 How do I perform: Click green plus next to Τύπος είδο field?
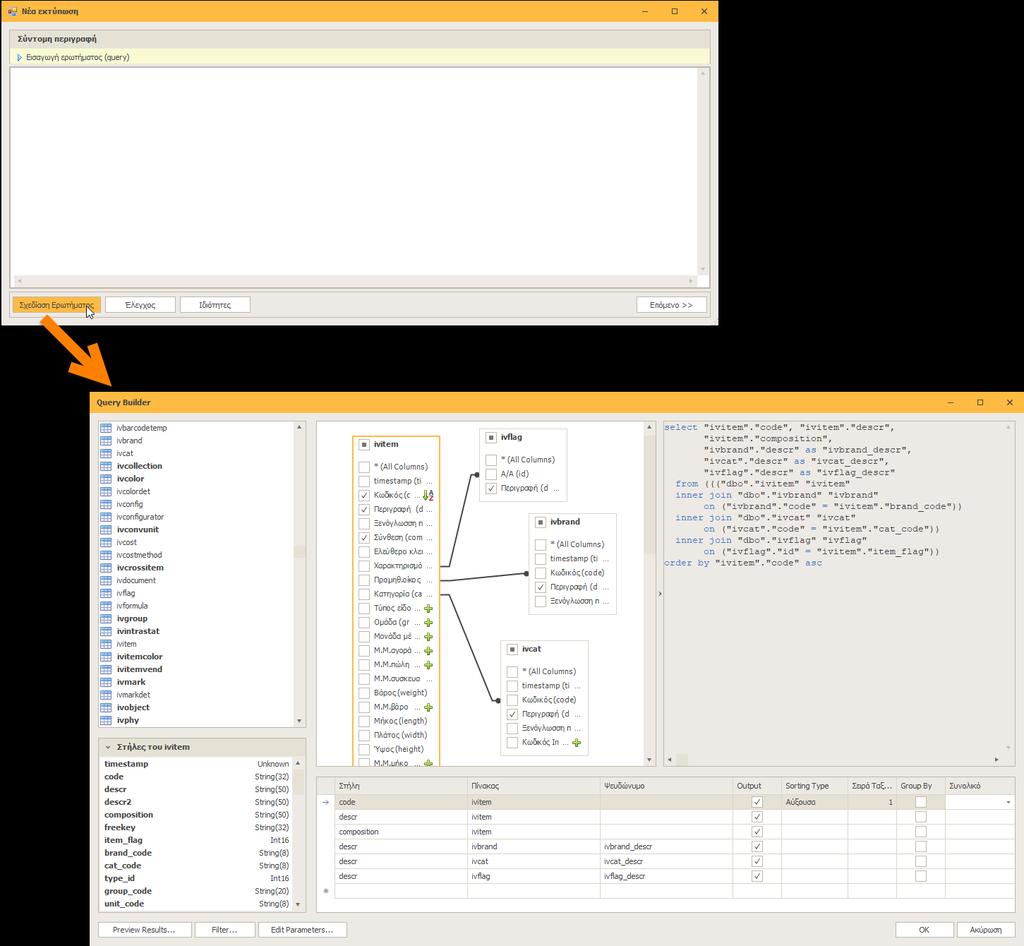point(428,608)
